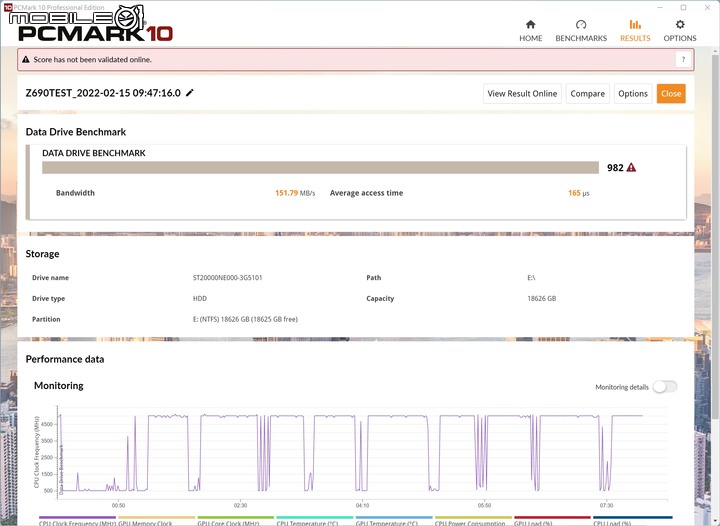
Task: Close the result with orange Close button
Action: [x=671, y=94]
